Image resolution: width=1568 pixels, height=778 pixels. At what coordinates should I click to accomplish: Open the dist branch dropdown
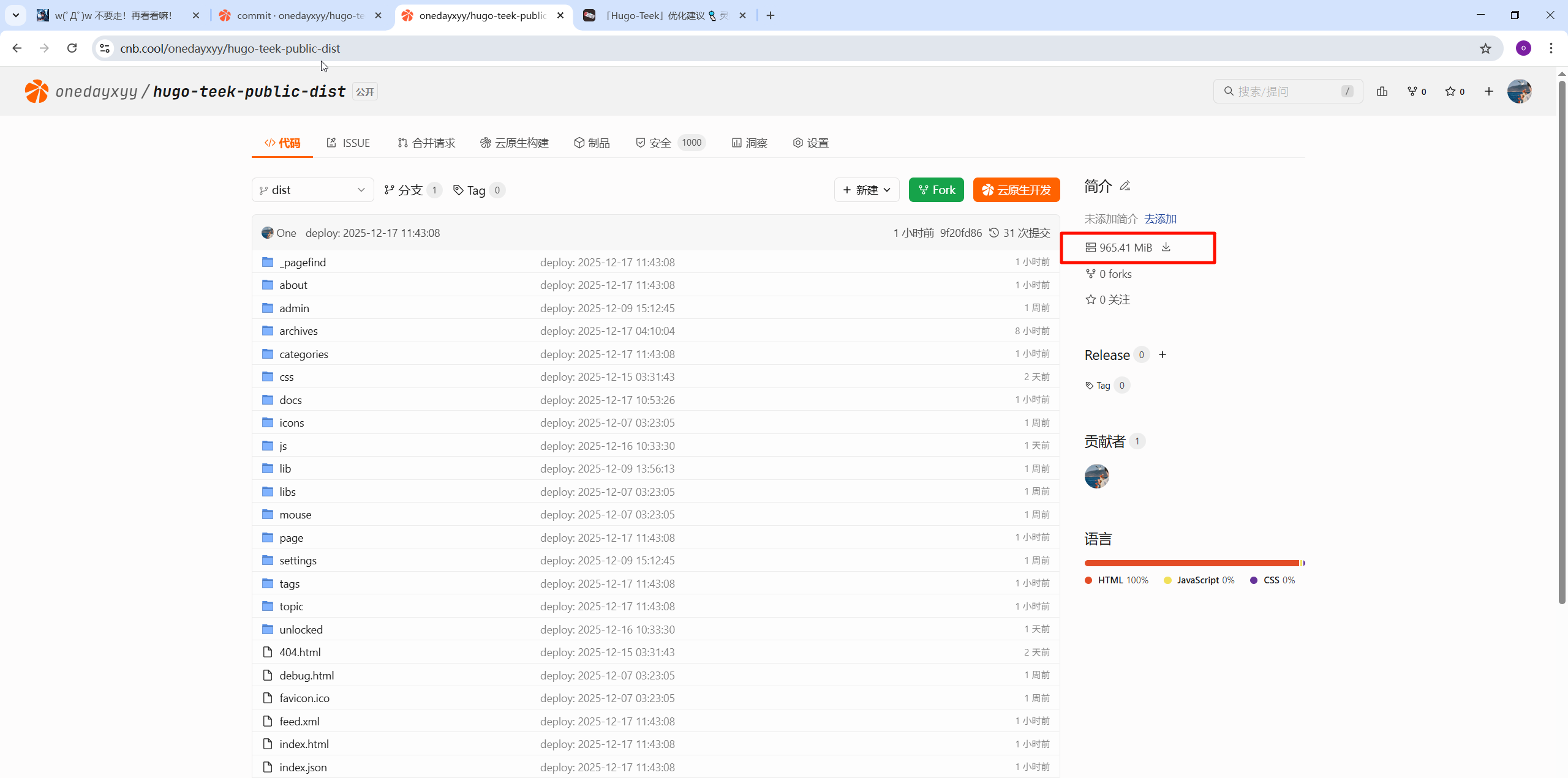point(312,190)
